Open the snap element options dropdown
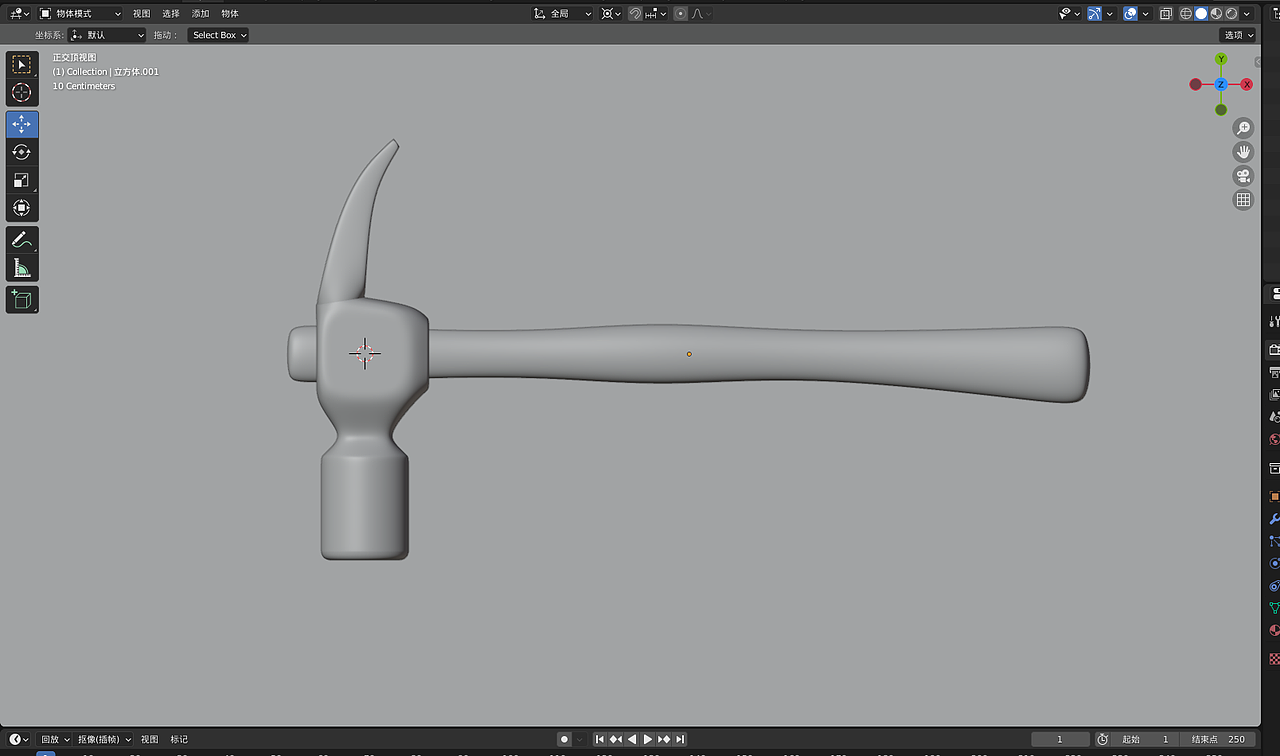The width and height of the screenshot is (1280, 756). pyautogui.click(x=656, y=14)
